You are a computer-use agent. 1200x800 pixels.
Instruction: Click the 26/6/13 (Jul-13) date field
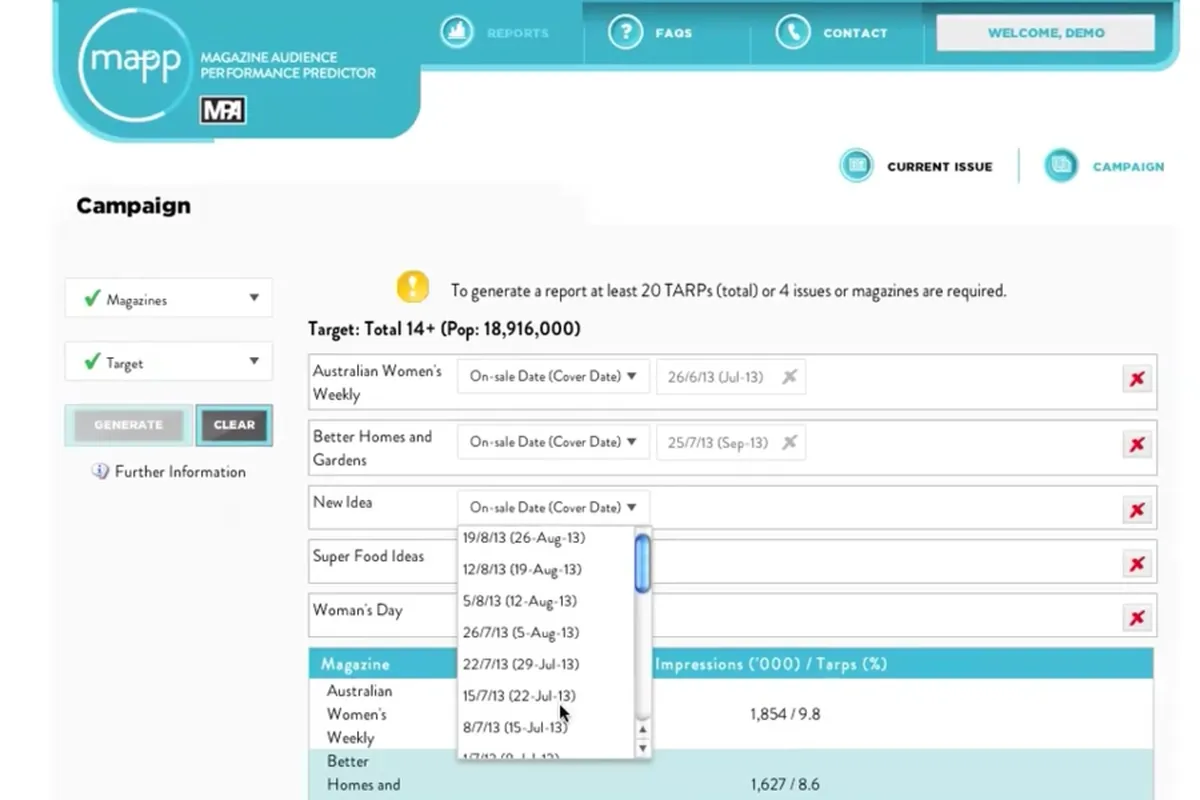731,377
